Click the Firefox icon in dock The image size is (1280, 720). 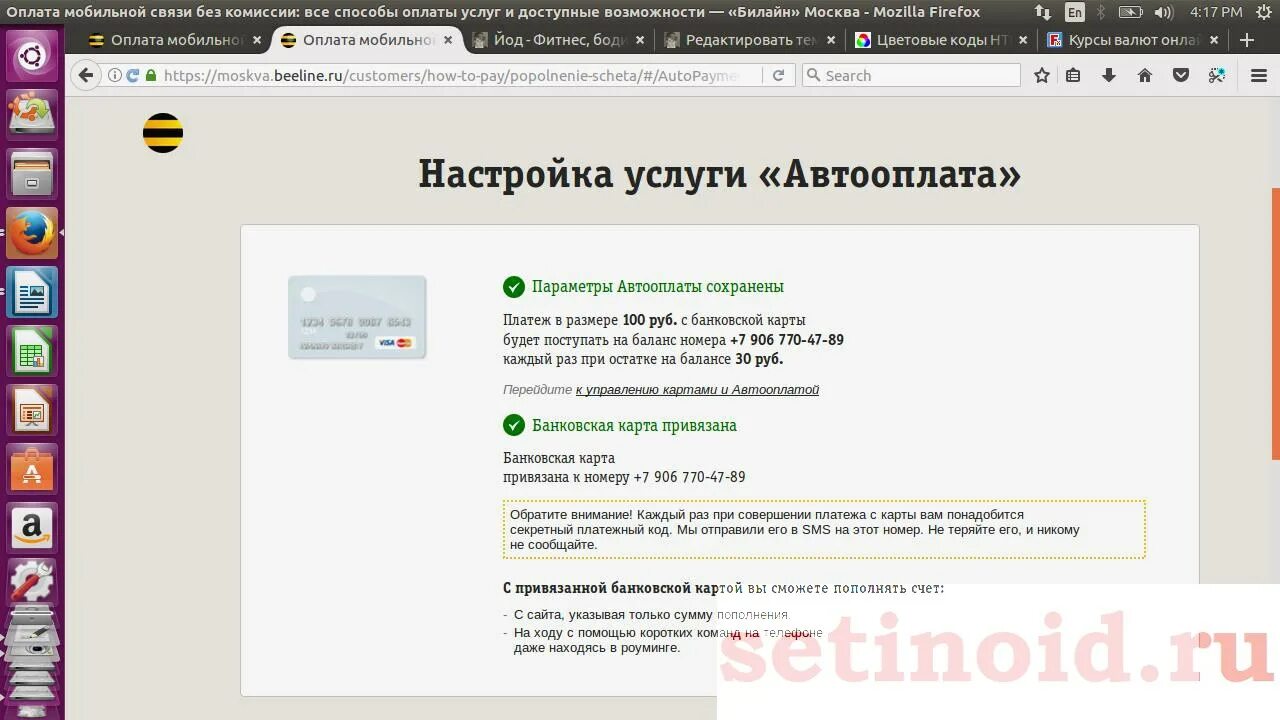32,233
